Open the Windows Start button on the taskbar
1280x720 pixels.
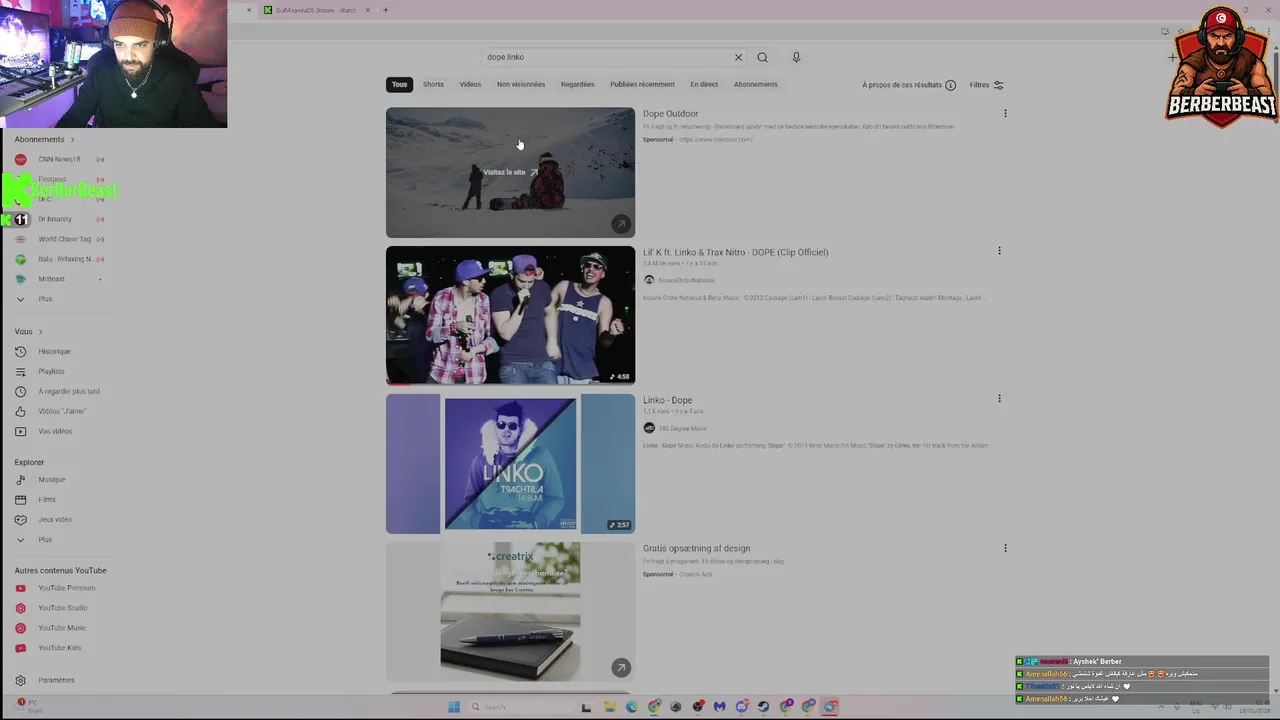pos(454,707)
